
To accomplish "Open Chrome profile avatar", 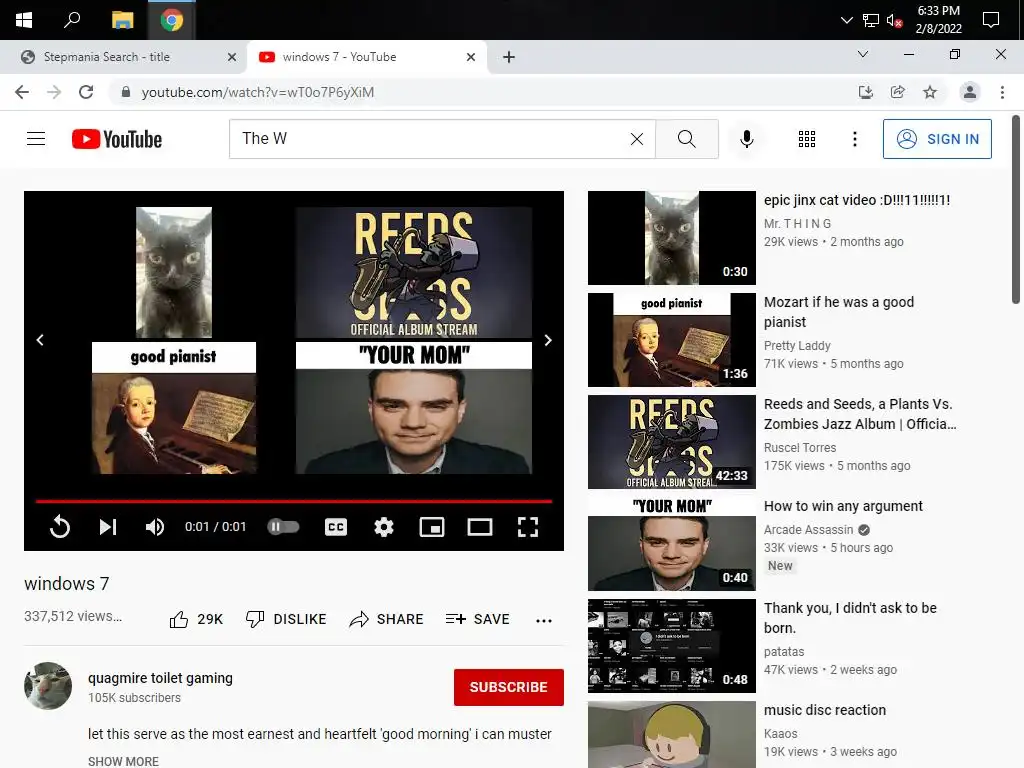I will point(970,92).
